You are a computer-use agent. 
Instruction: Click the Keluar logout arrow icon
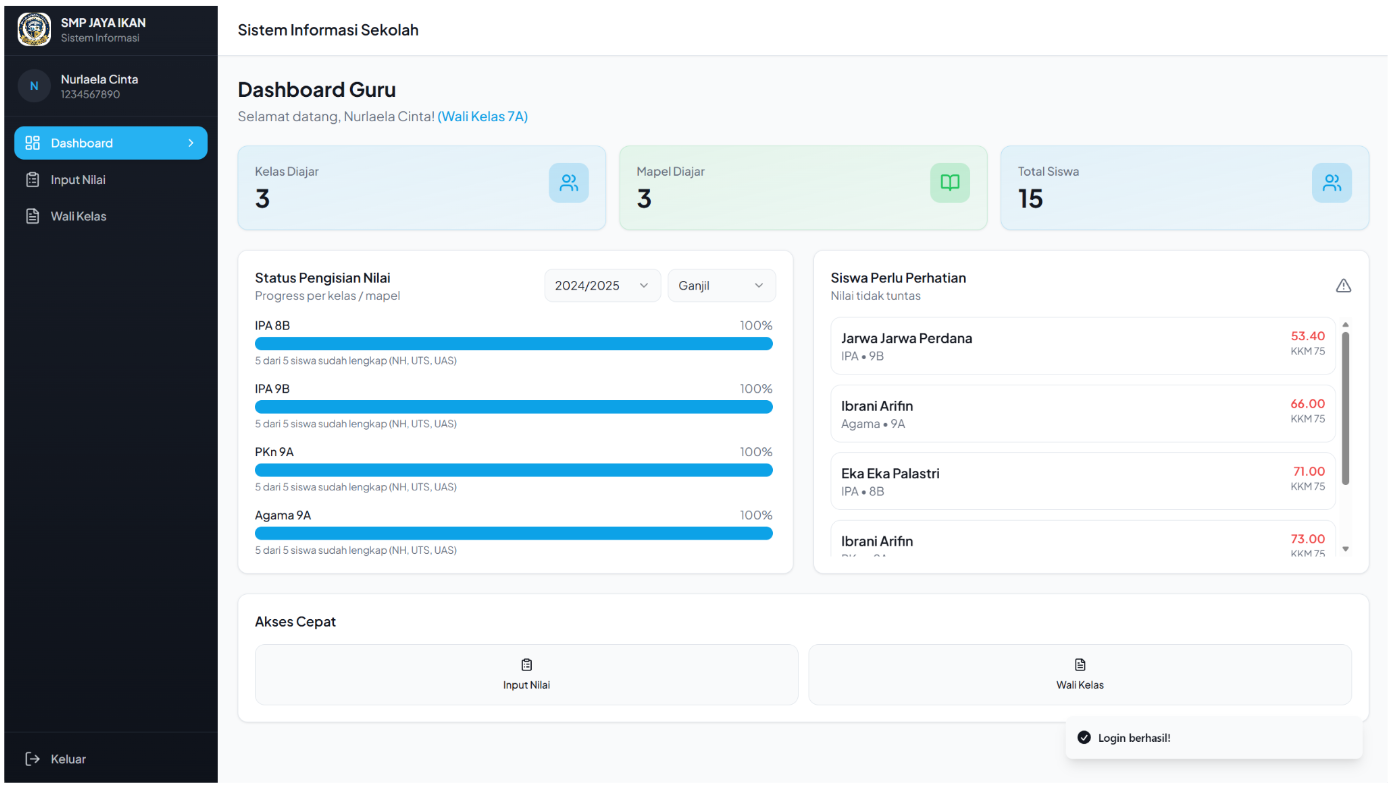point(33,759)
